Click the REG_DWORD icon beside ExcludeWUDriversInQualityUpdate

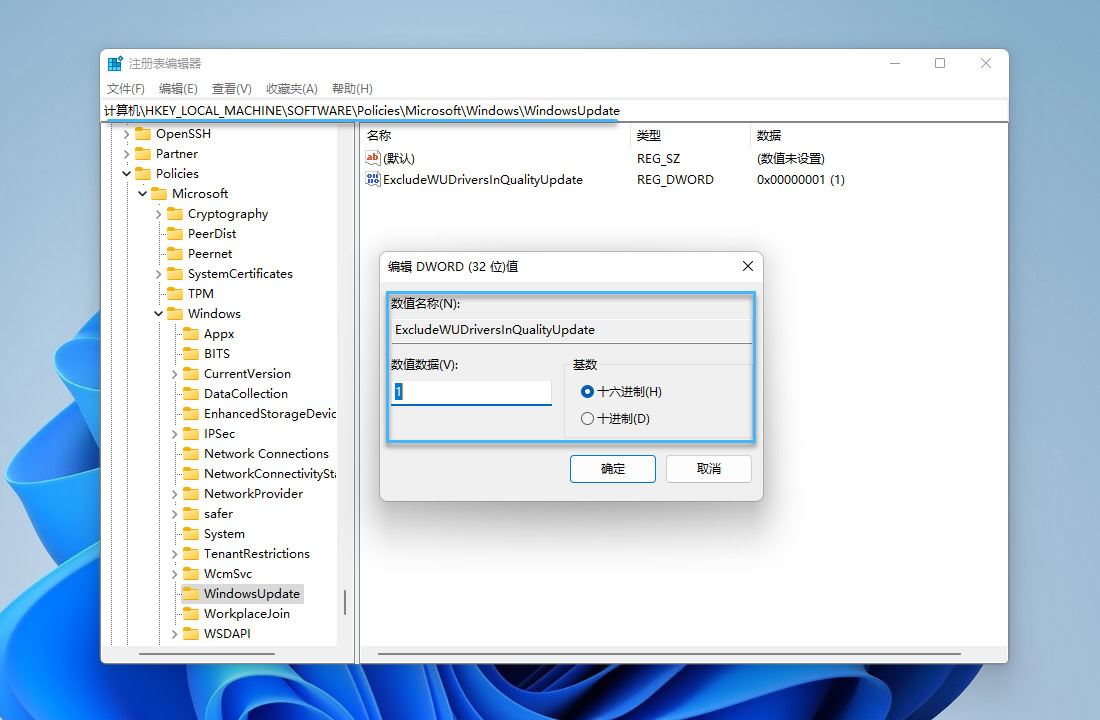coord(371,180)
